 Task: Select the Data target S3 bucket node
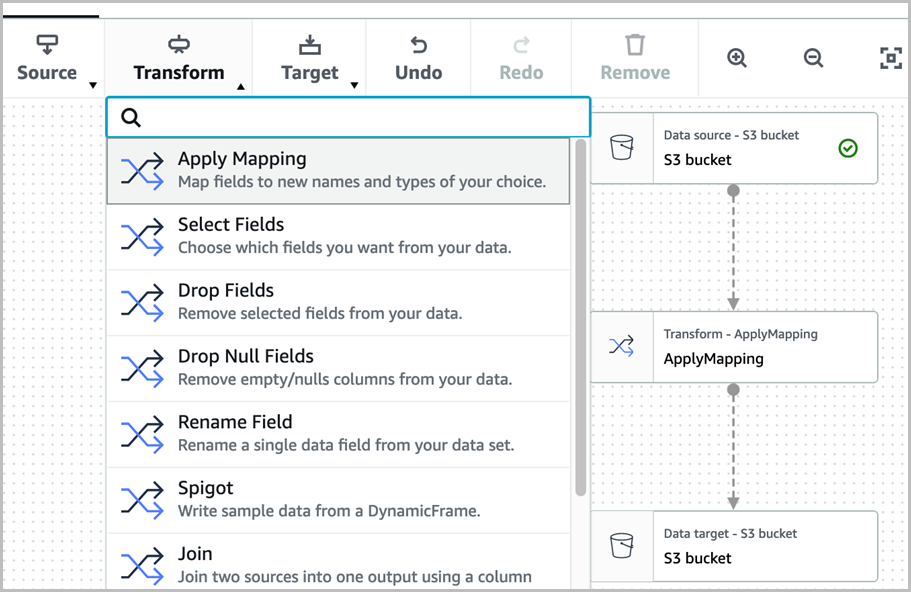734,546
